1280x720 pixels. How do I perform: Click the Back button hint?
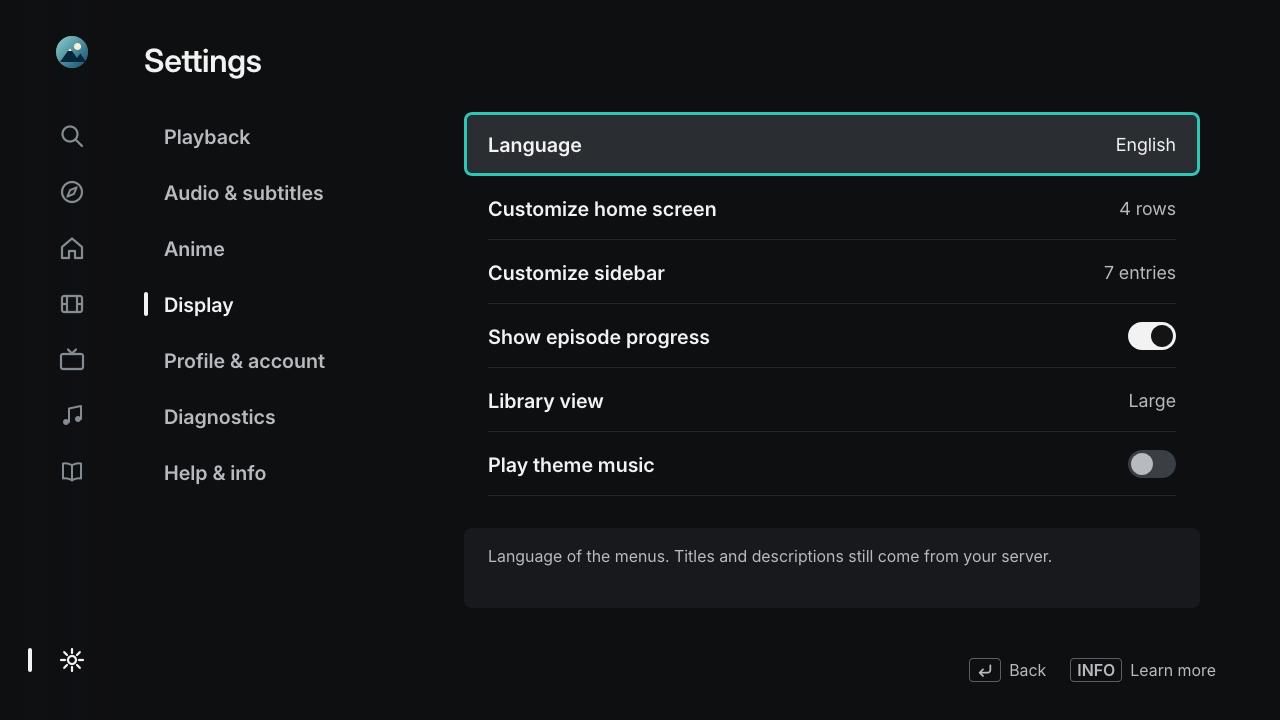[x=1007, y=670]
